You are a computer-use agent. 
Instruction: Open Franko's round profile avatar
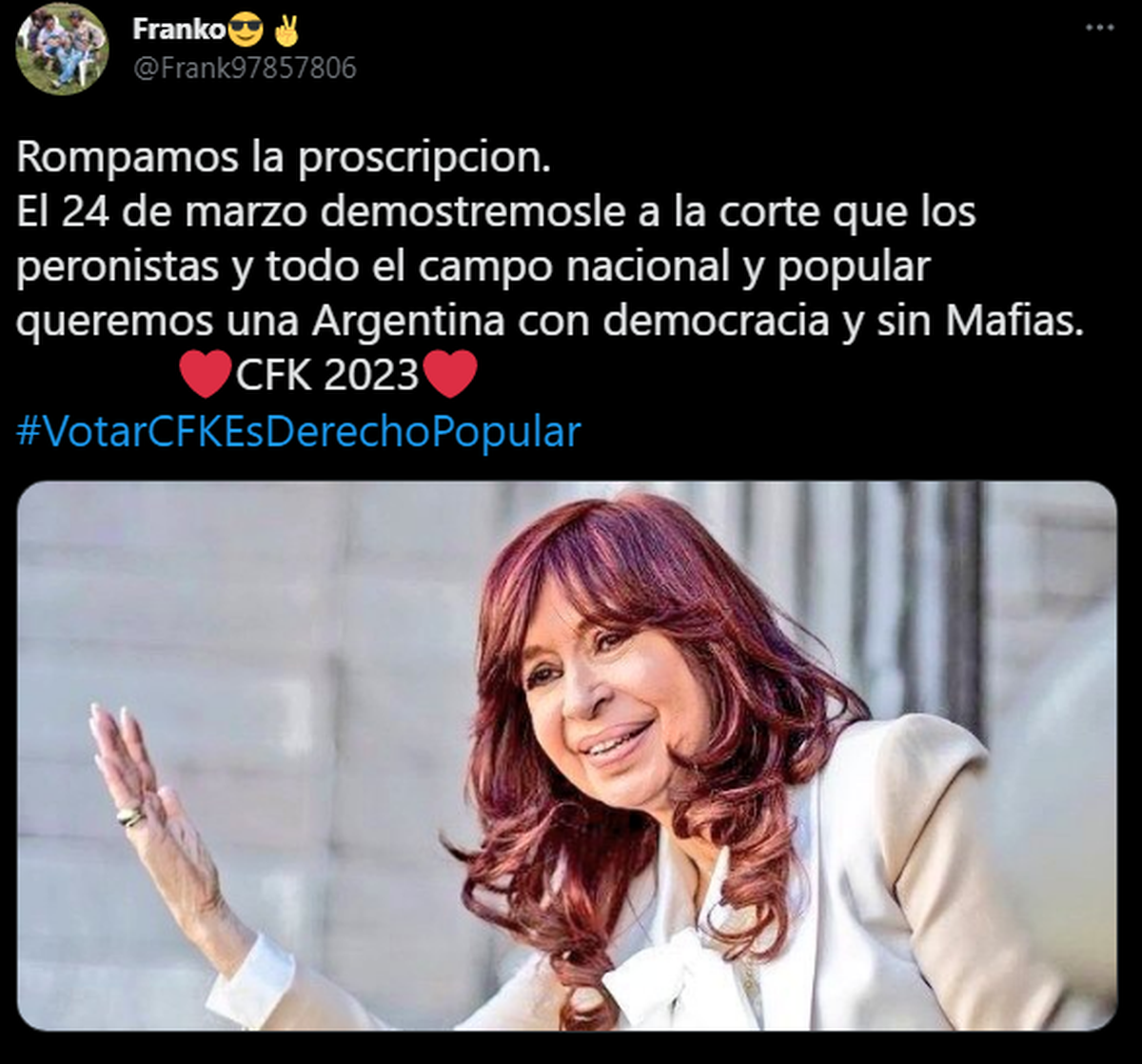[x=63, y=49]
